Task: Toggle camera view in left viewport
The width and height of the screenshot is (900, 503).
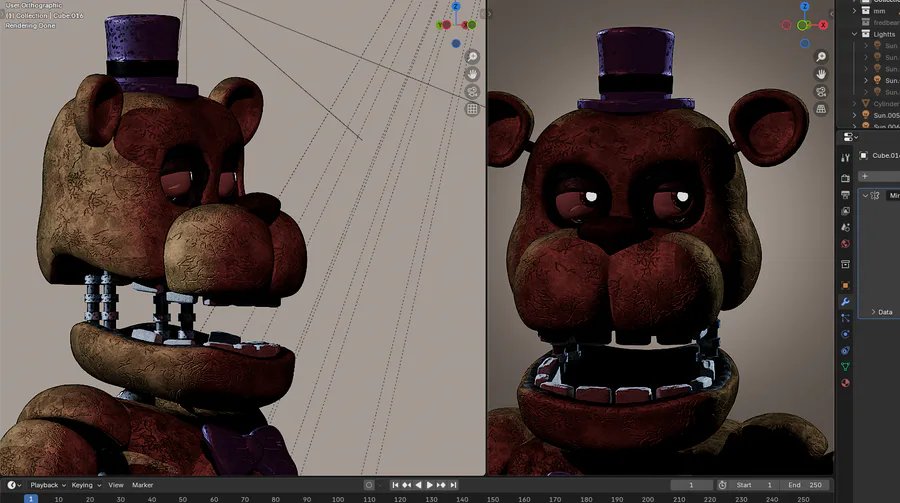Action: 472,91
